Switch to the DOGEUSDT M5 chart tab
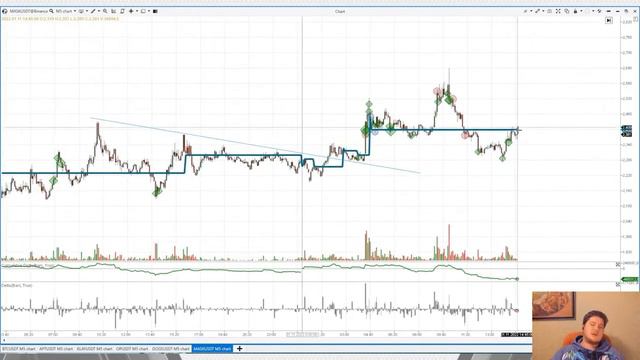Viewport: 640px width, 360px height. pyautogui.click(x=171, y=349)
